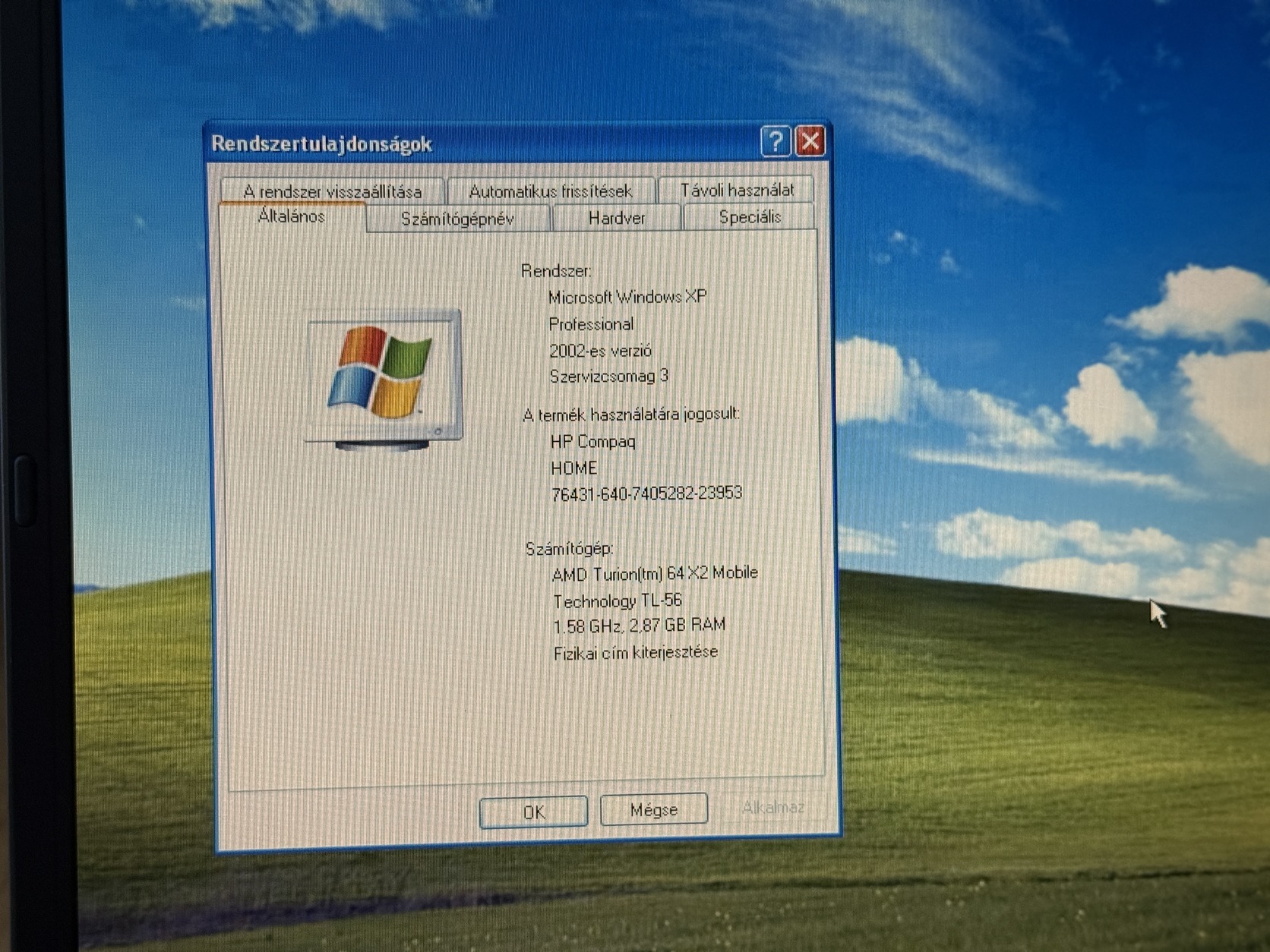Click the Technology TL-56 text
Viewport: 1270px width, 952px height.
click(618, 601)
